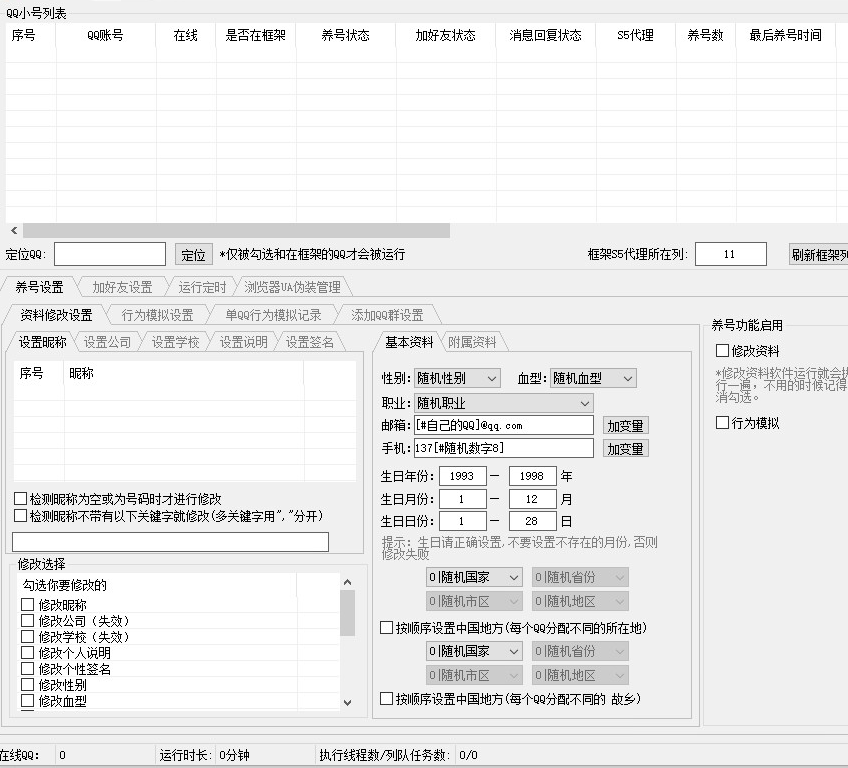Click the 手机 input field
This screenshot has width=848, height=768.
(x=504, y=448)
